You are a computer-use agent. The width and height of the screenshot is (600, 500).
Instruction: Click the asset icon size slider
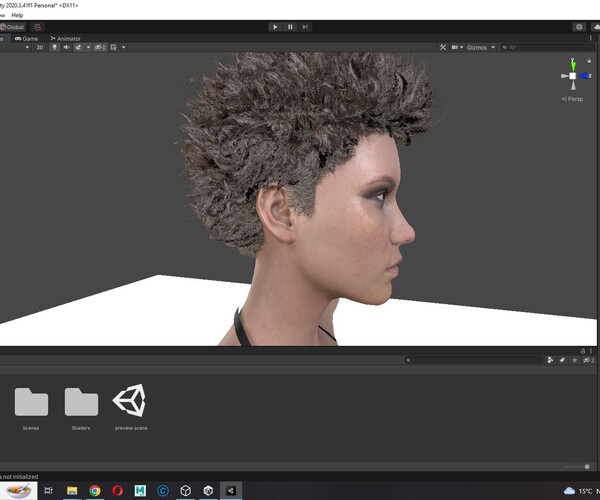click(576, 466)
